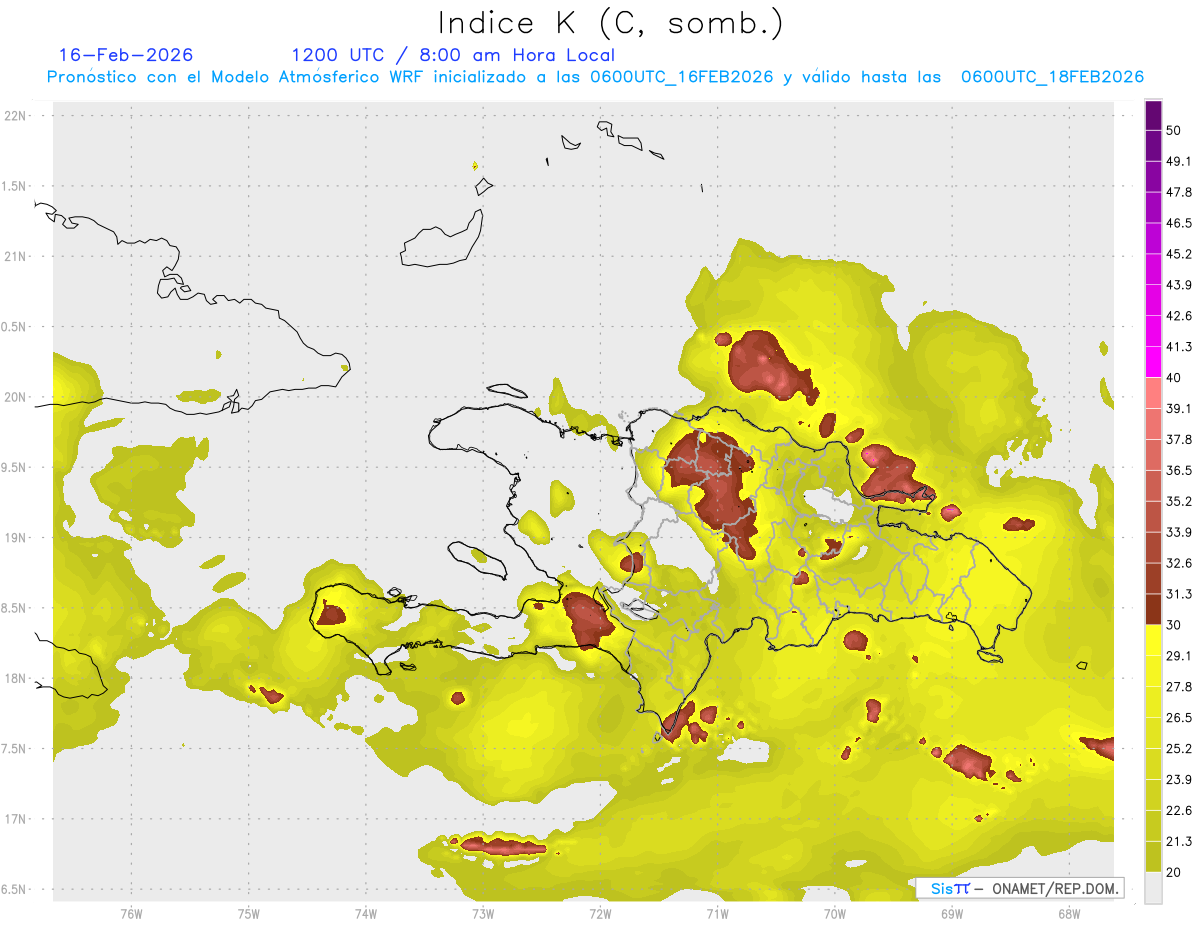Click the '1200 UTC / 8:00 am Hora Local' text
This screenshot has height=927, width=1200.
453,55
